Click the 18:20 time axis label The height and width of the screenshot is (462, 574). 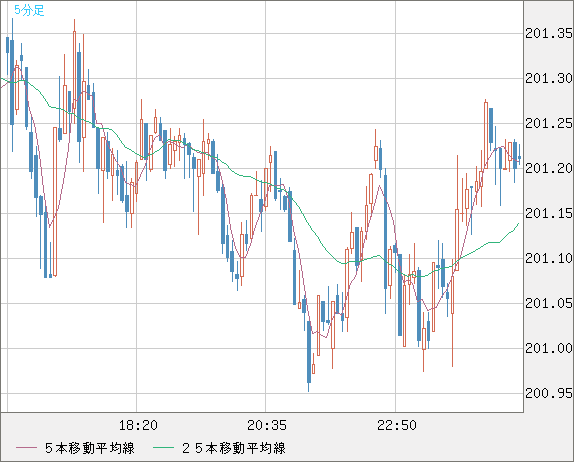tap(138, 425)
